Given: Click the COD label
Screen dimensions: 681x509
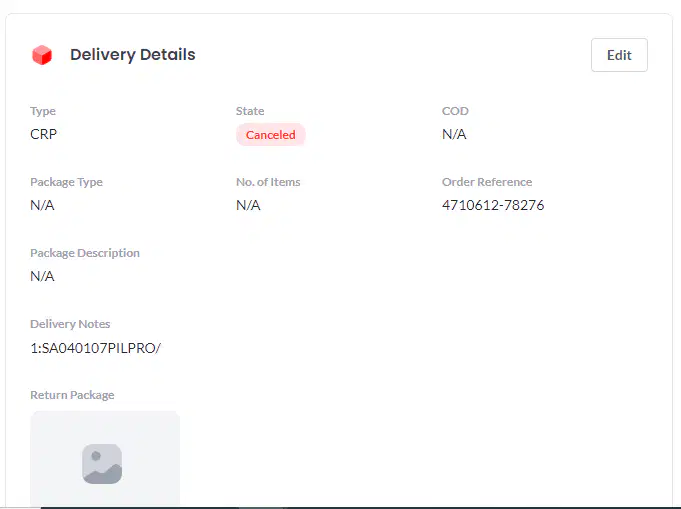Looking at the screenshot, I should tap(455, 111).
